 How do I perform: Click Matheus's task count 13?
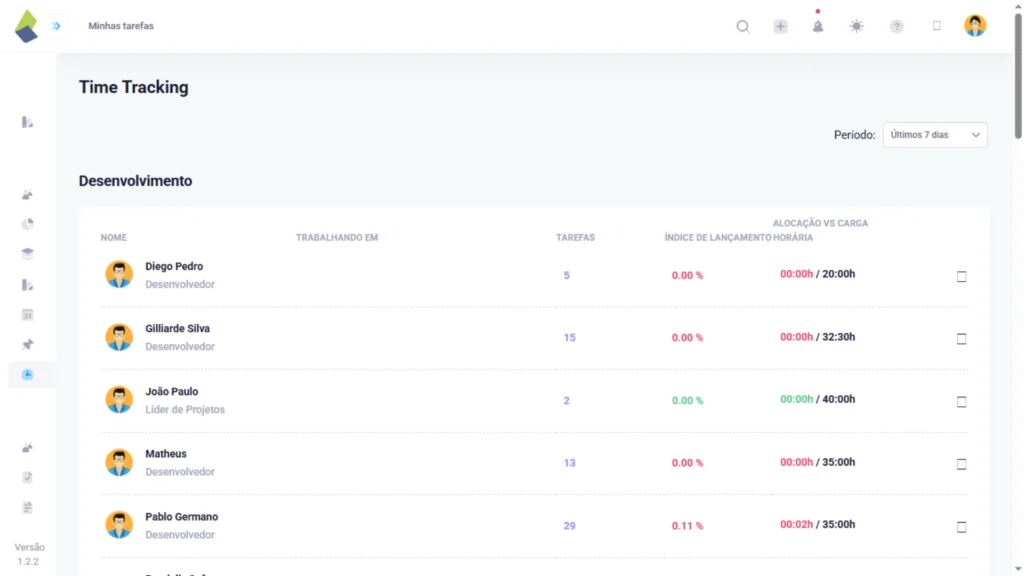point(569,463)
